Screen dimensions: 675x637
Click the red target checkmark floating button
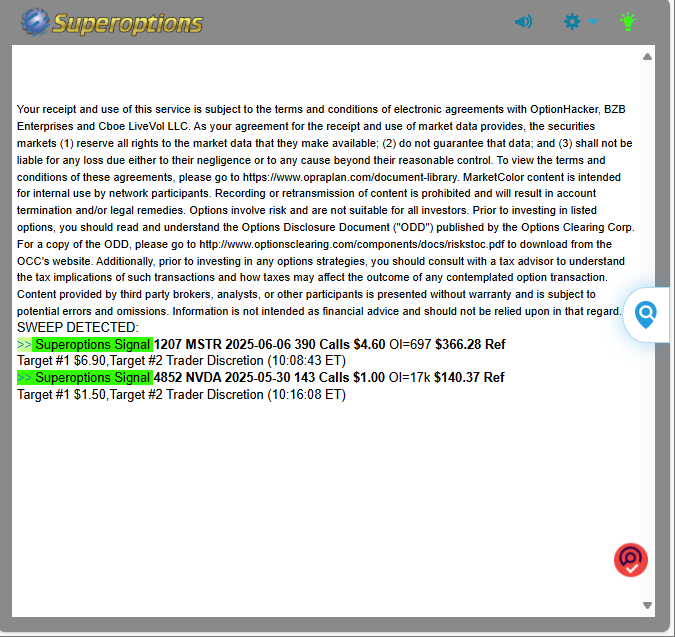click(631, 560)
